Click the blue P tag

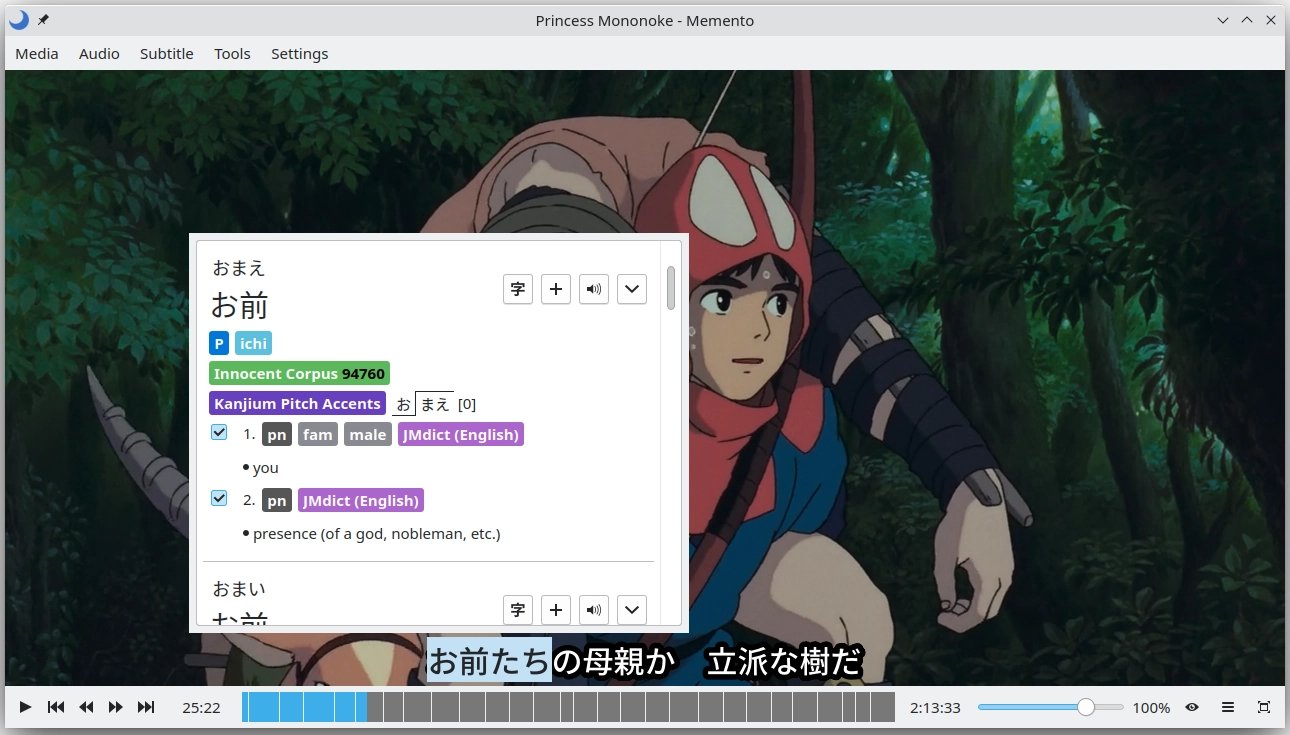[x=219, y=344]
